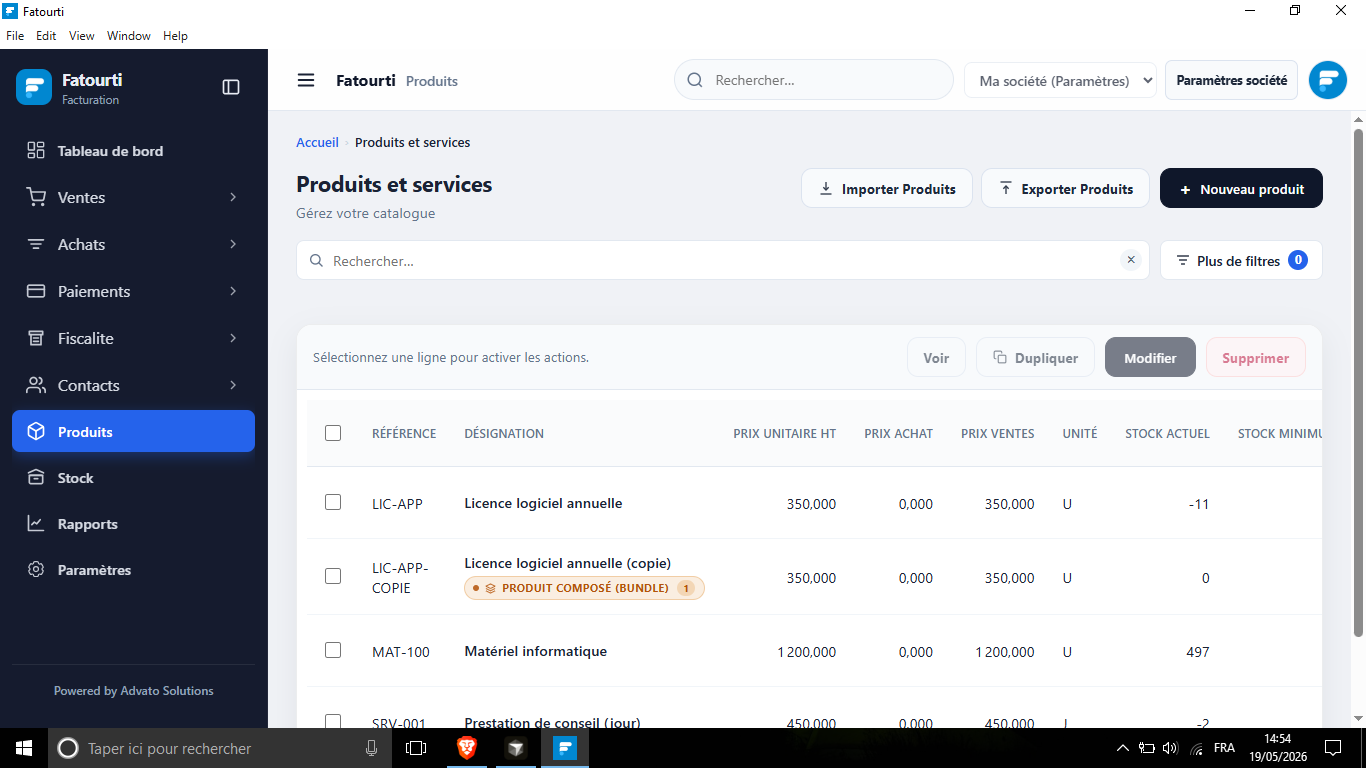The height and width of the screenshot is (768, 1366).
Task: Open Task View on the taskbar
Action: click(416, 748)
